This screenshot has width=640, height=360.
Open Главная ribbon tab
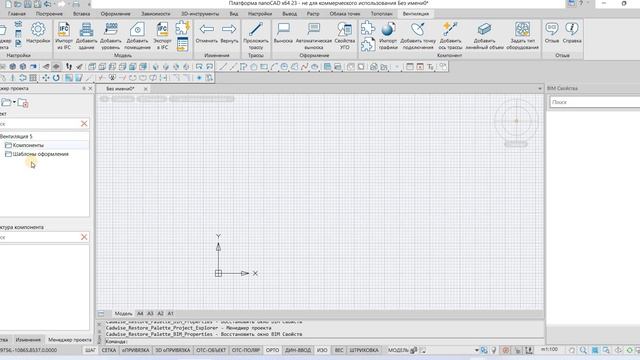(x=17, y=14)
